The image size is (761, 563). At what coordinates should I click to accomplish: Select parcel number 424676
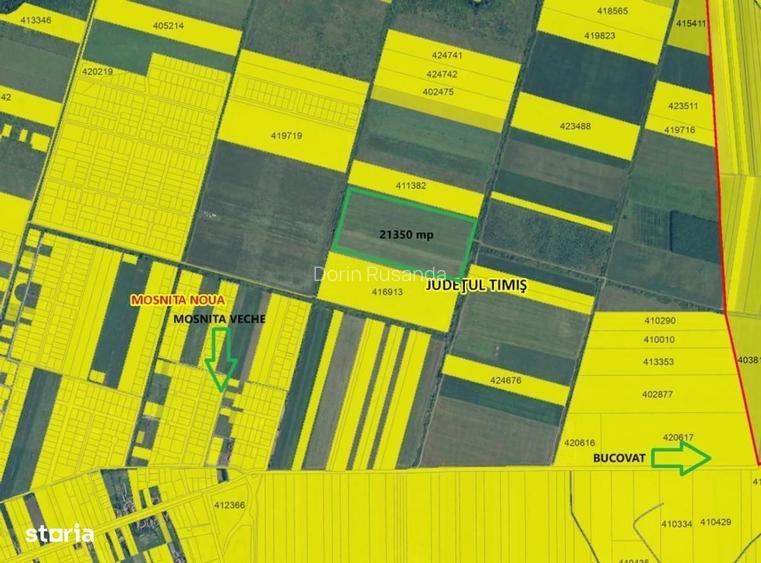(506, 380)
